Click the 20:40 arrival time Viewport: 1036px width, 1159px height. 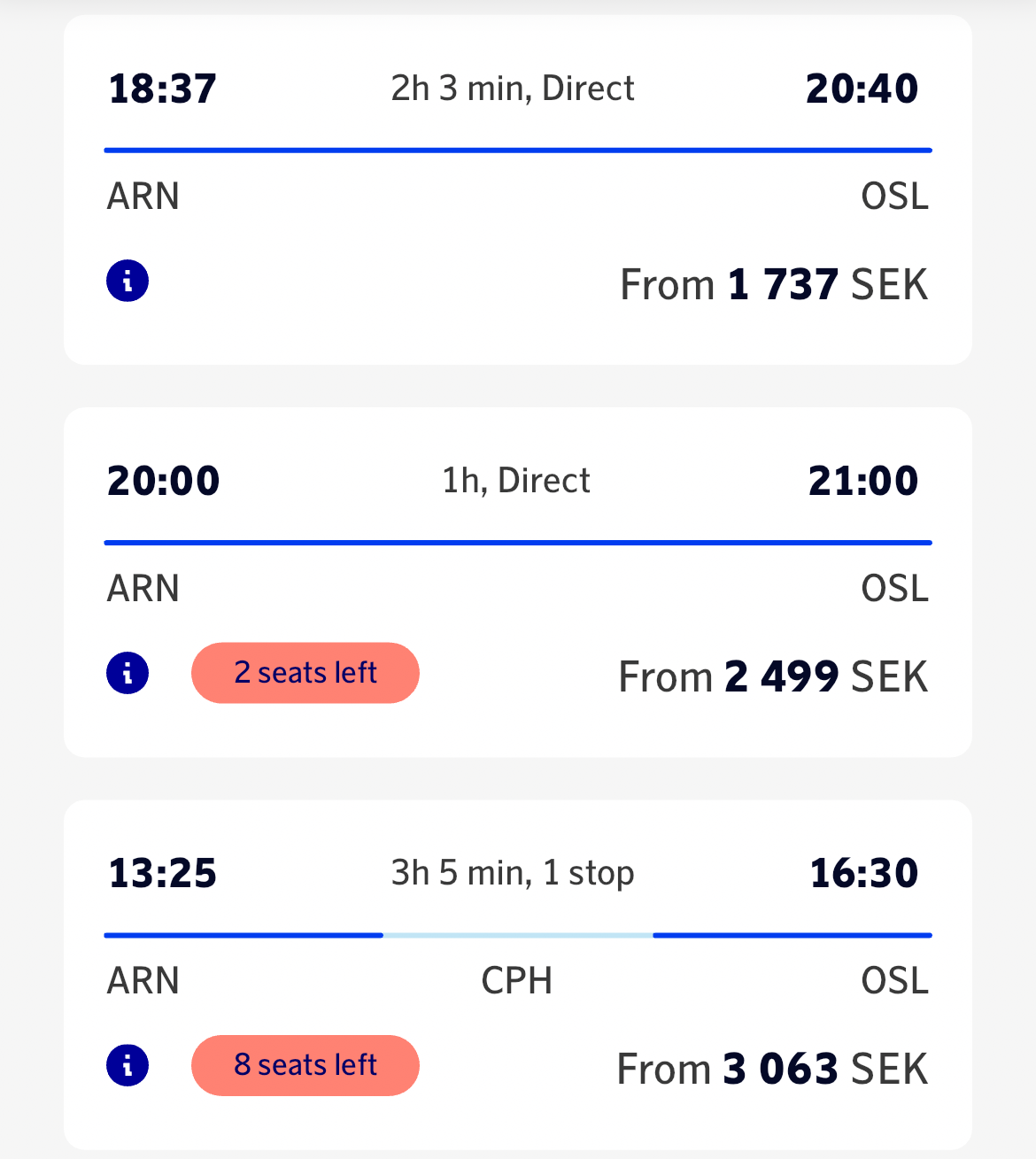(x=862, y=89)
